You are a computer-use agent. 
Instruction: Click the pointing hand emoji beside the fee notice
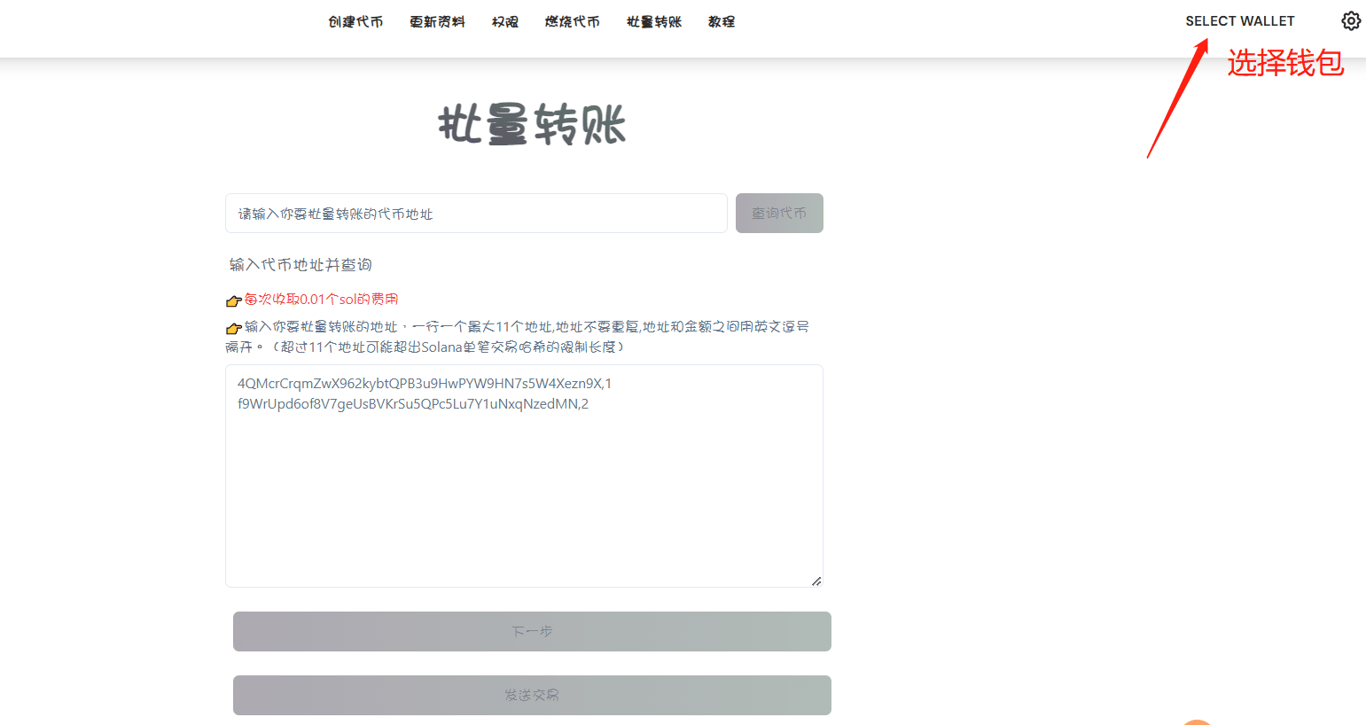[x=234, y=300]
